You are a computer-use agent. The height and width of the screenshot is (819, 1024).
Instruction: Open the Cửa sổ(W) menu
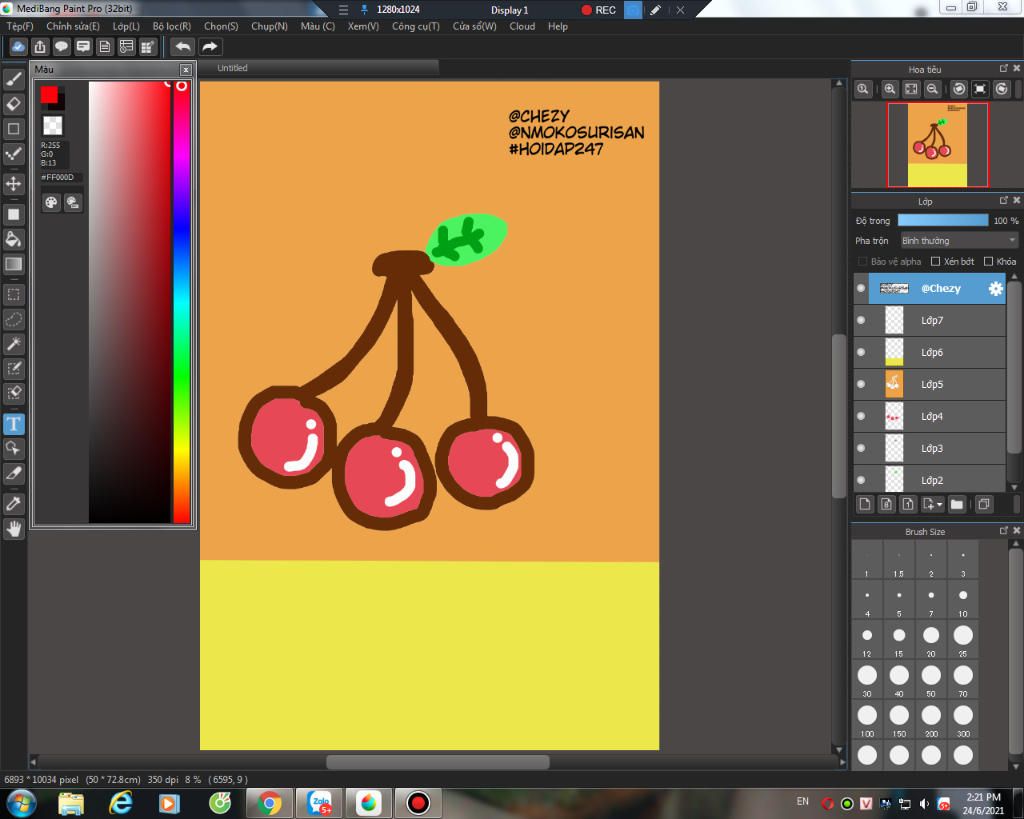click(475, 26)
